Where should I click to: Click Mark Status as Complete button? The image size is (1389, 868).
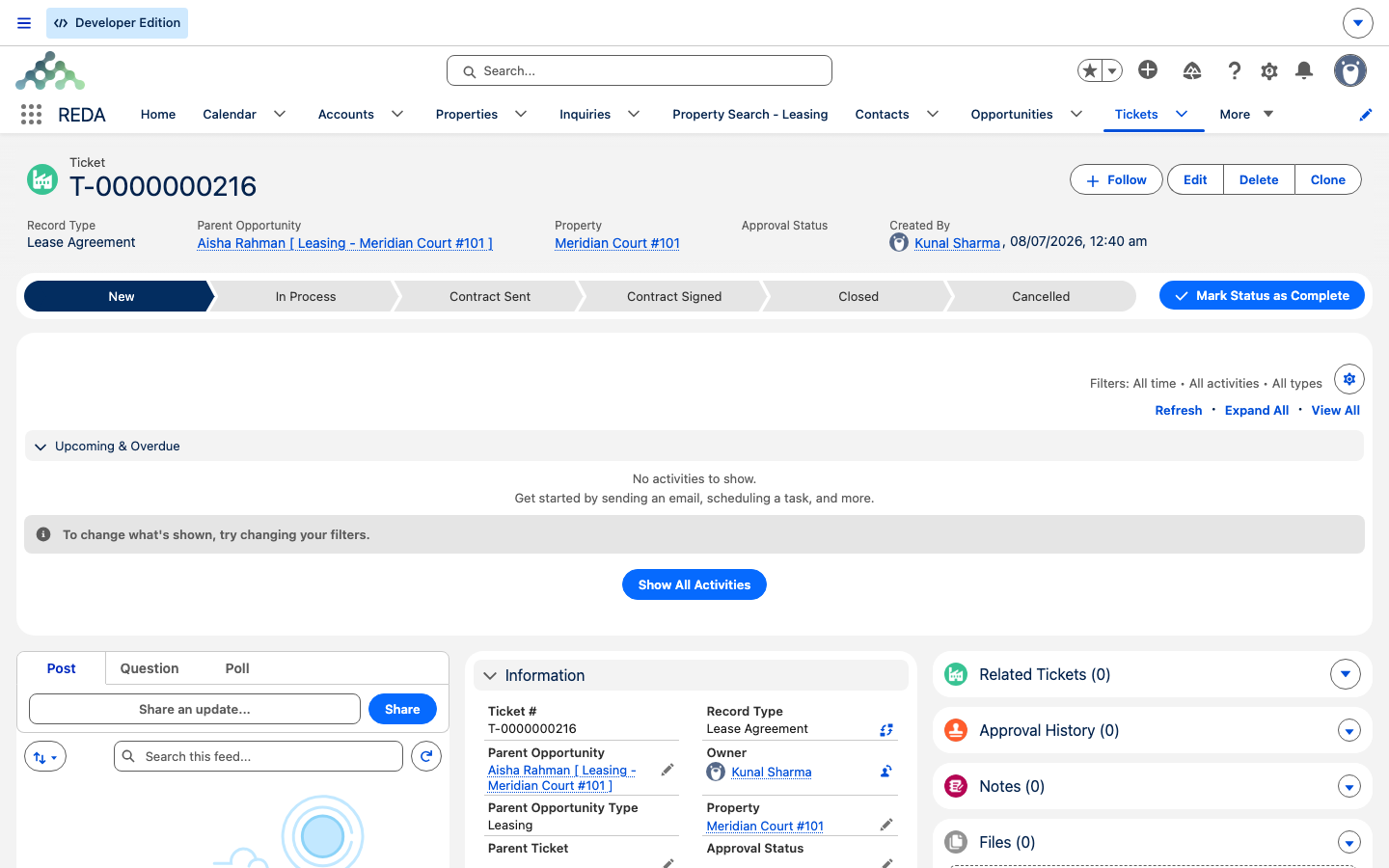coord(1262,295)
